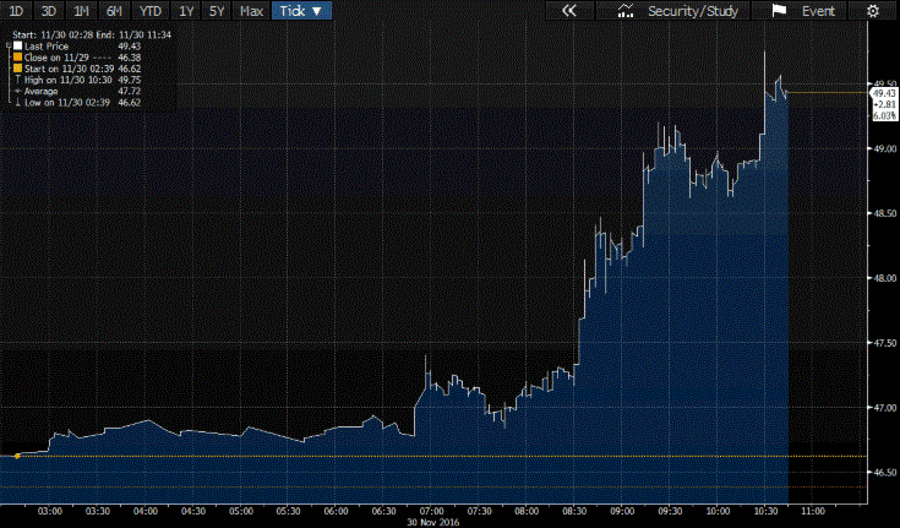Click the Close on 11/29 orange swatch
The image size is (900, 528).
pos(17,57)
